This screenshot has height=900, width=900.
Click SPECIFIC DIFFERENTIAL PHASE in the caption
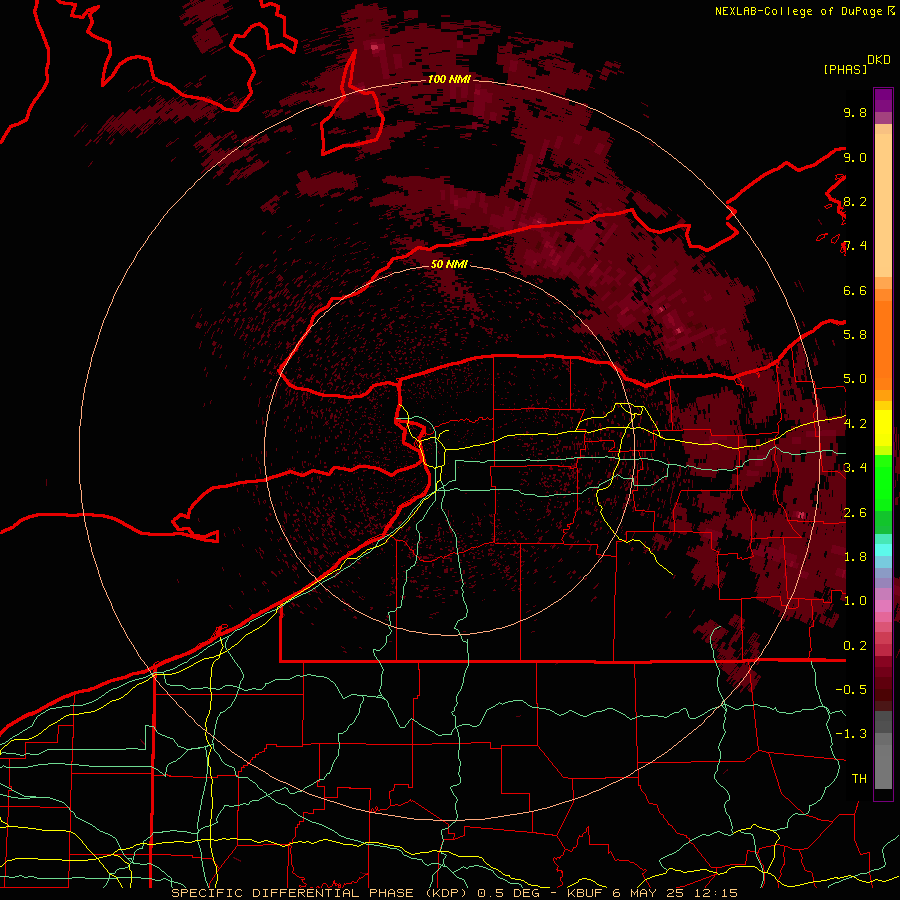(x=292, y=893)
